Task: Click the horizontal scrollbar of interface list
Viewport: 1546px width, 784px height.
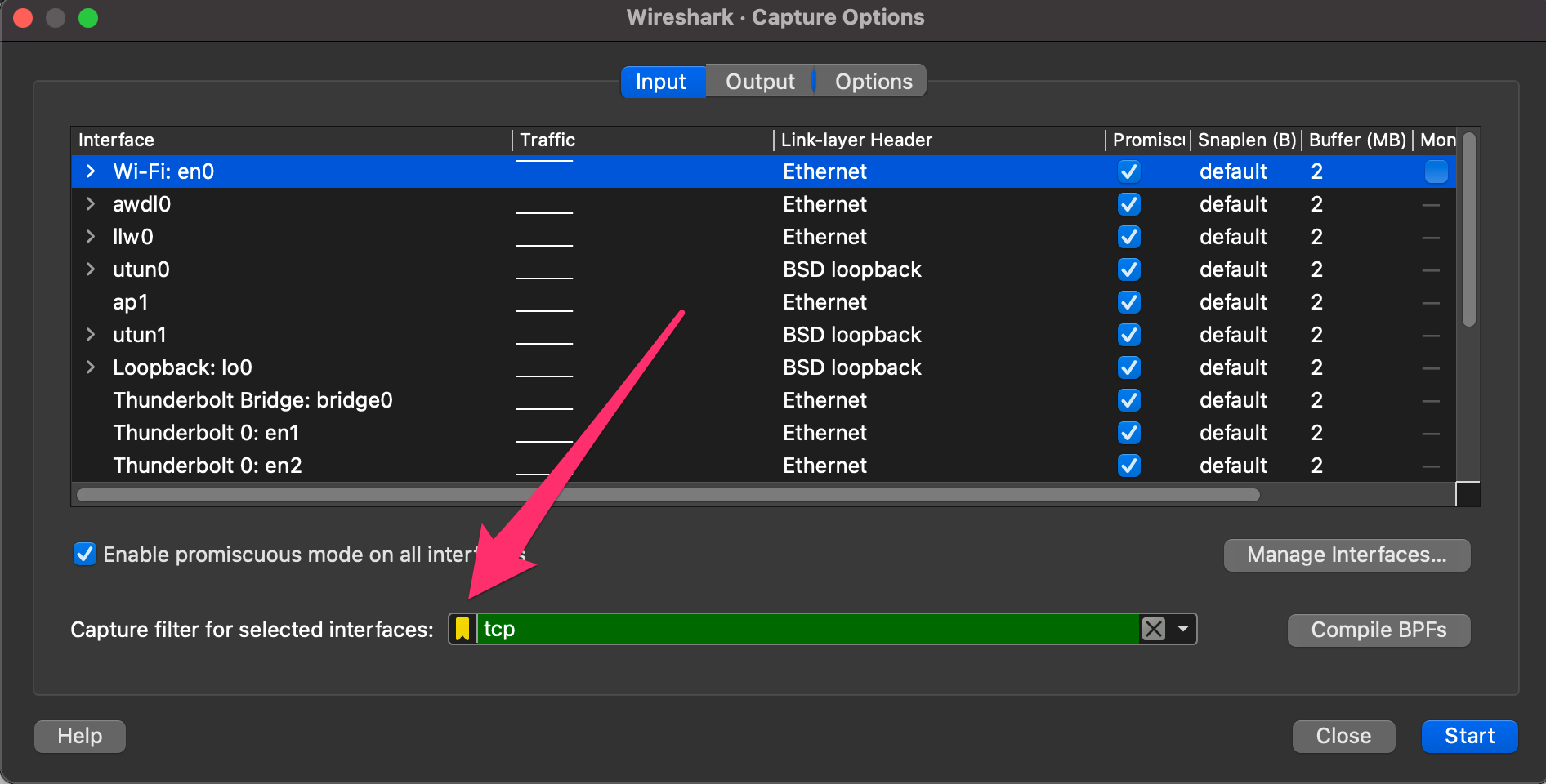Action: pos(668,495)
